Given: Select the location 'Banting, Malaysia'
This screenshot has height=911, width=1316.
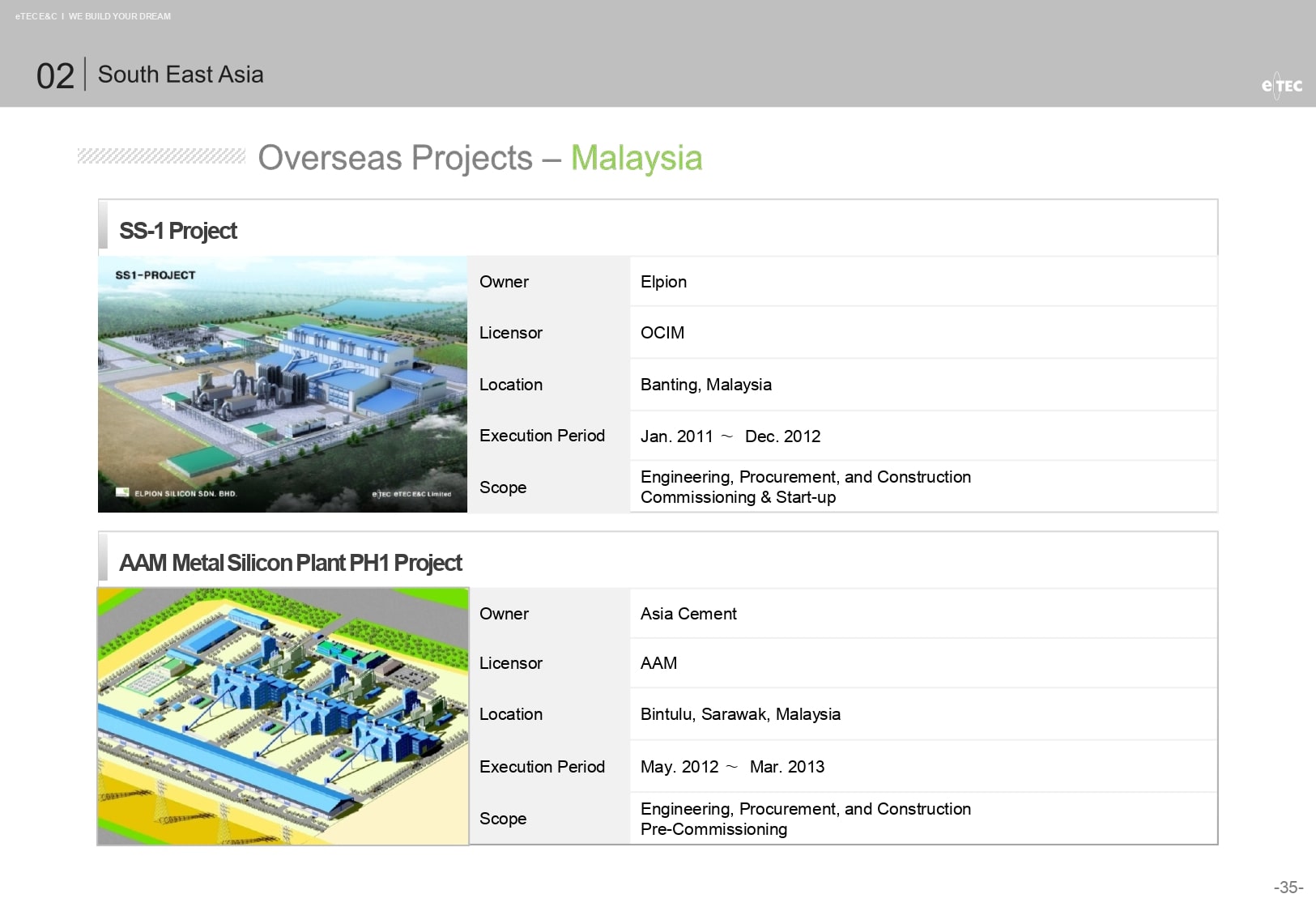Looking at the screenshot, I should pyautogui.click(x=706, y=385).
